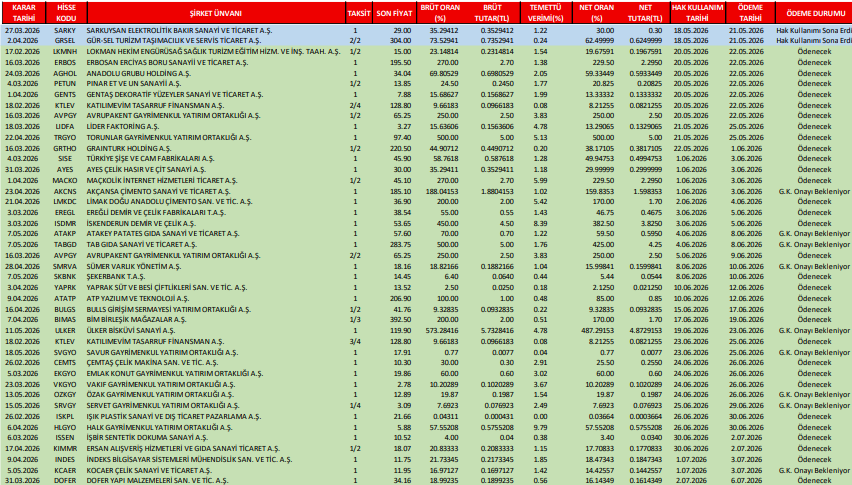Image resolution: width=852 pixels, height=485 pixels.
Task: Select the LKMNH stock code cell
Action: 65,52
